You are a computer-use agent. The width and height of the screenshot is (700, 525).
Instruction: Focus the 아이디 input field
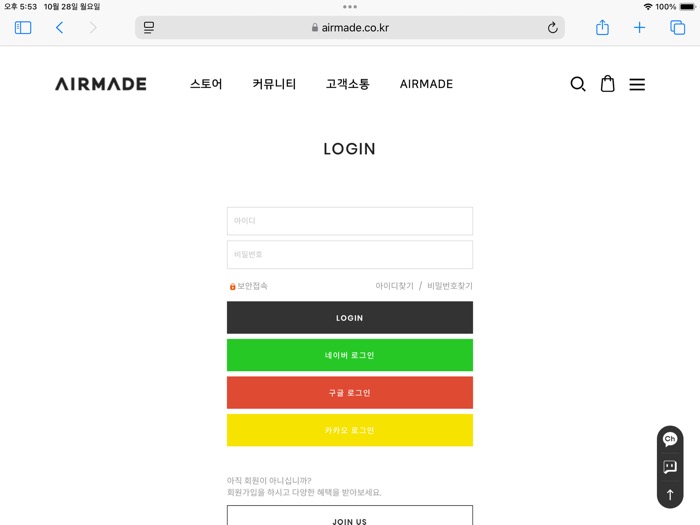point(350,221)
